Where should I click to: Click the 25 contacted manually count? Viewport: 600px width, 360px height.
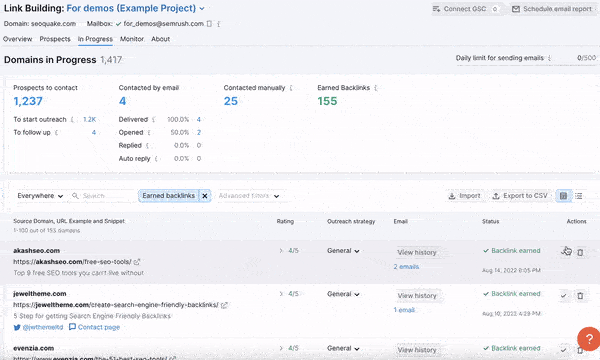click(x=231, y=101)
